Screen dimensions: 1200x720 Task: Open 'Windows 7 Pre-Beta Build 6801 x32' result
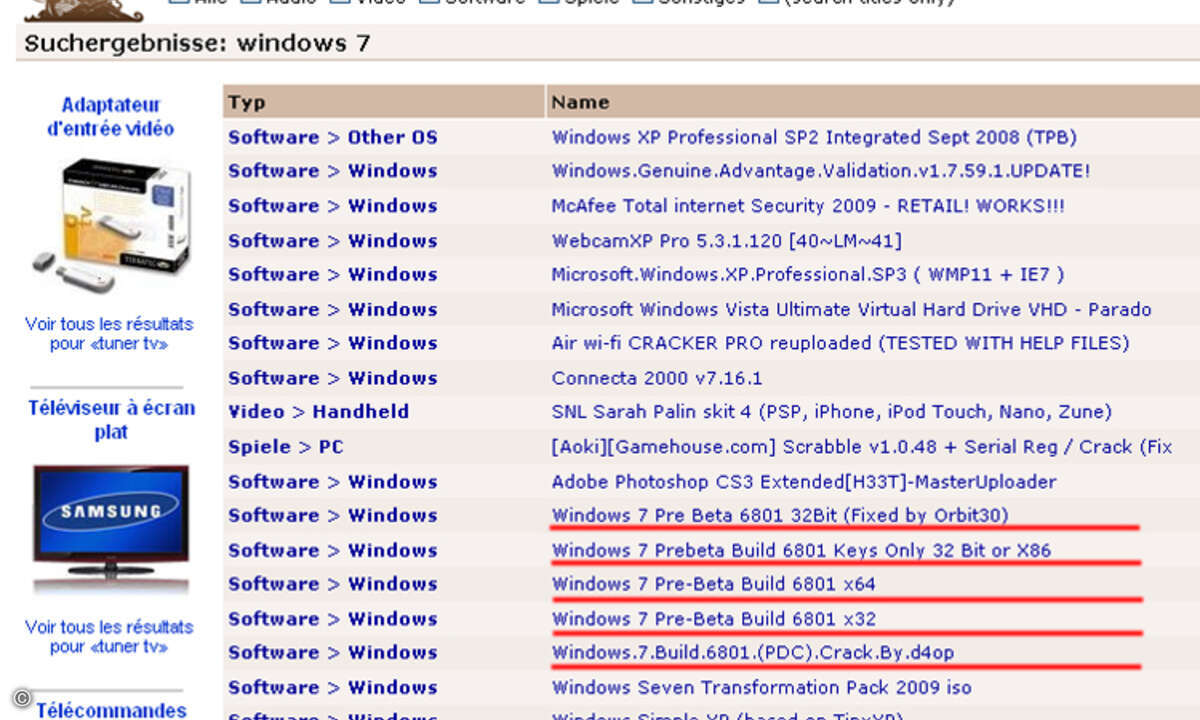713,619
